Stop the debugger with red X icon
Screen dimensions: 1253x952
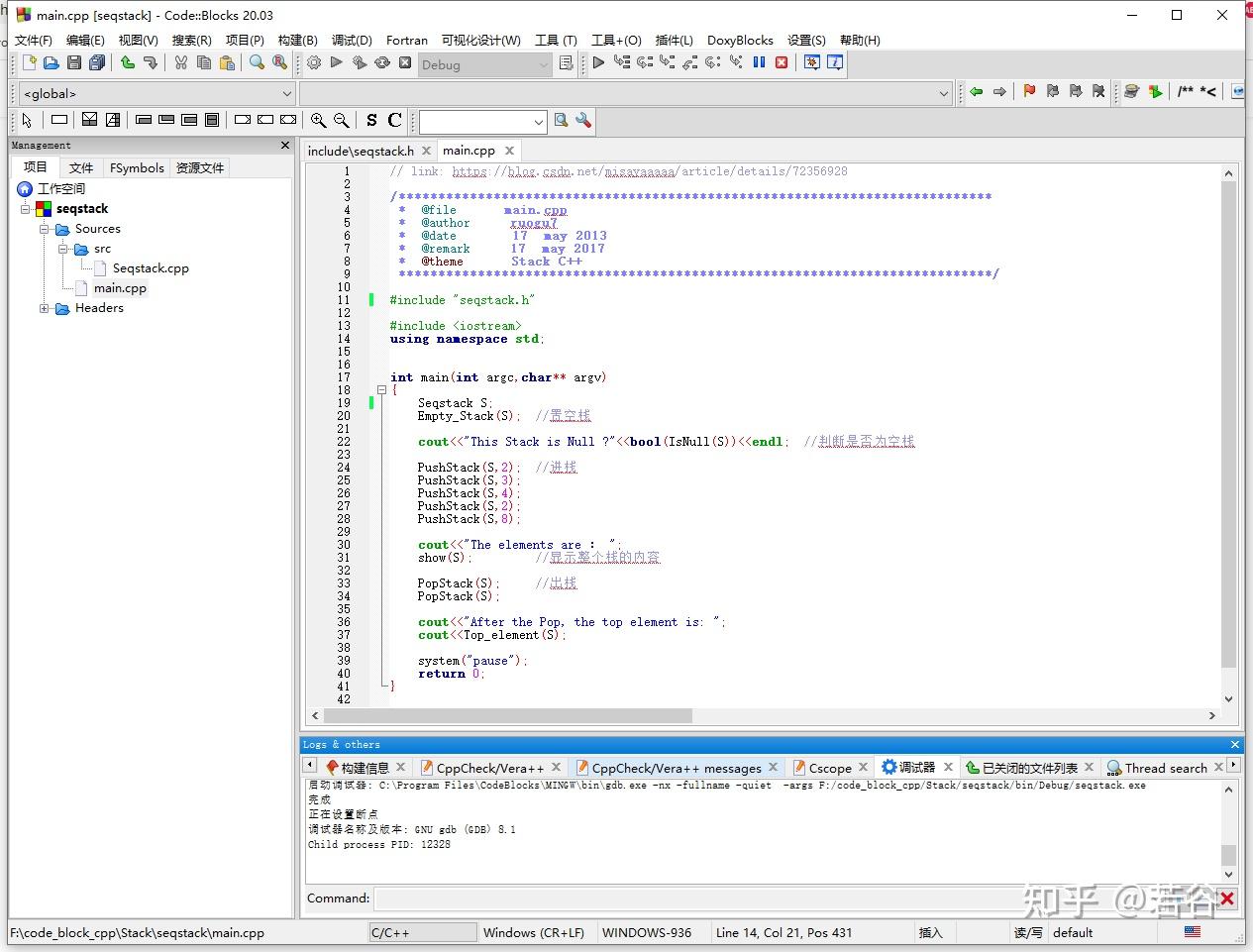click(782, 62)
